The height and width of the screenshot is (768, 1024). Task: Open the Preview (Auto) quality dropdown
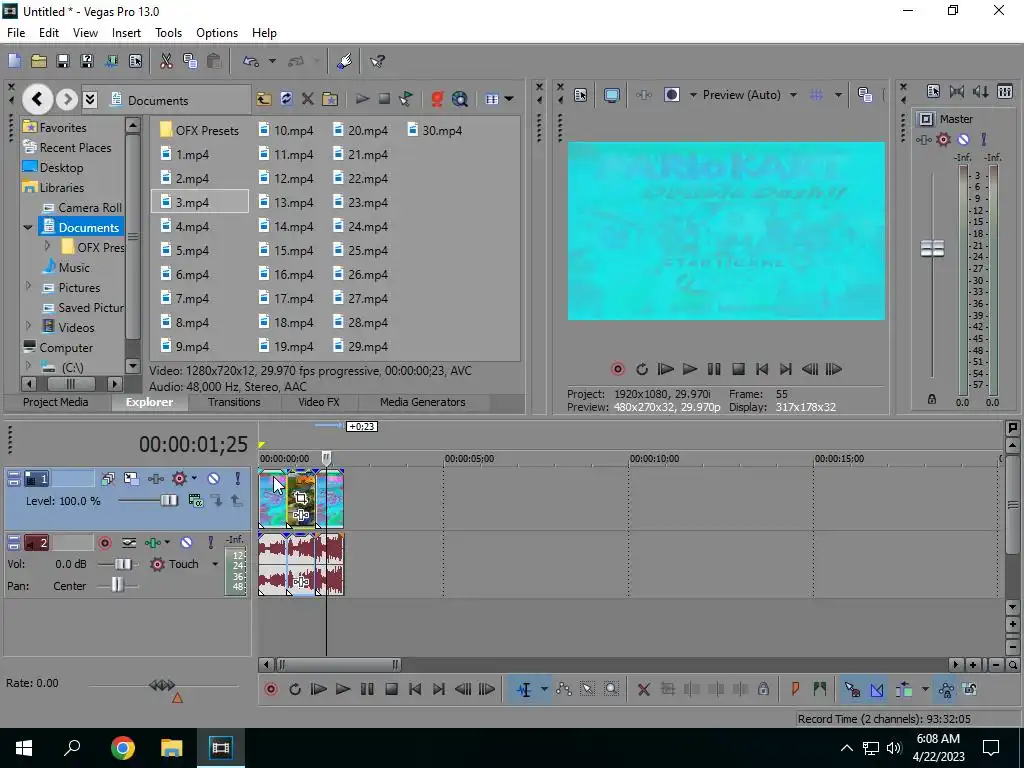coord(793,95)
